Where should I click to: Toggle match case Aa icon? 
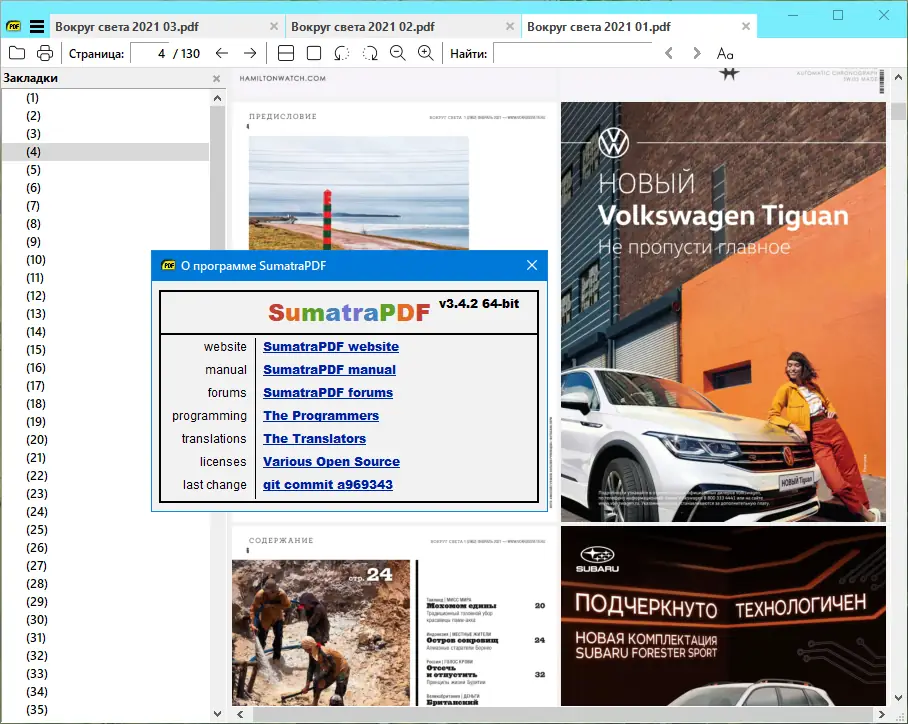click(x=725, y=53)
